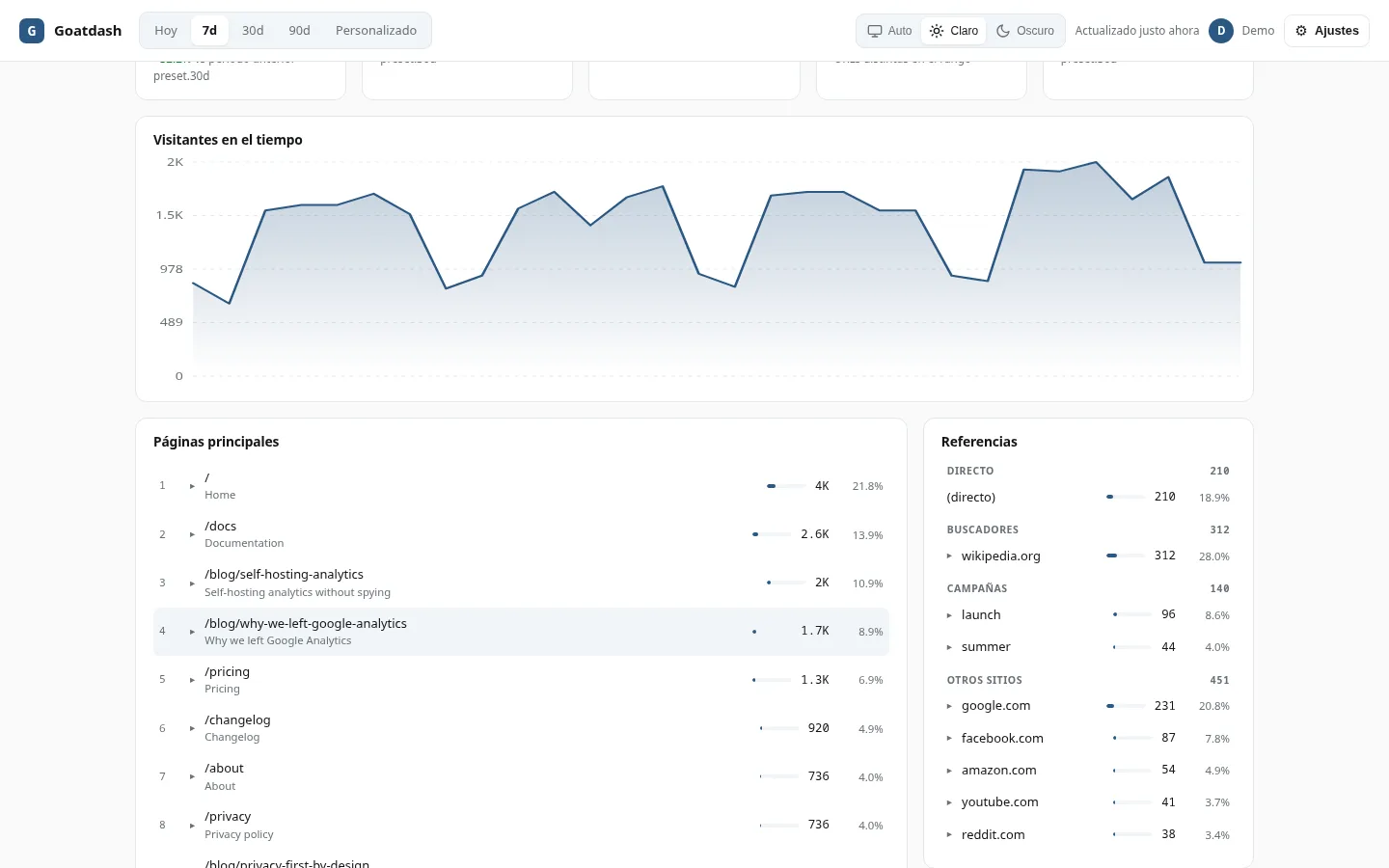Select the Hoy date range
Screen dimensions: 1389x868
[x=166, y=31]
